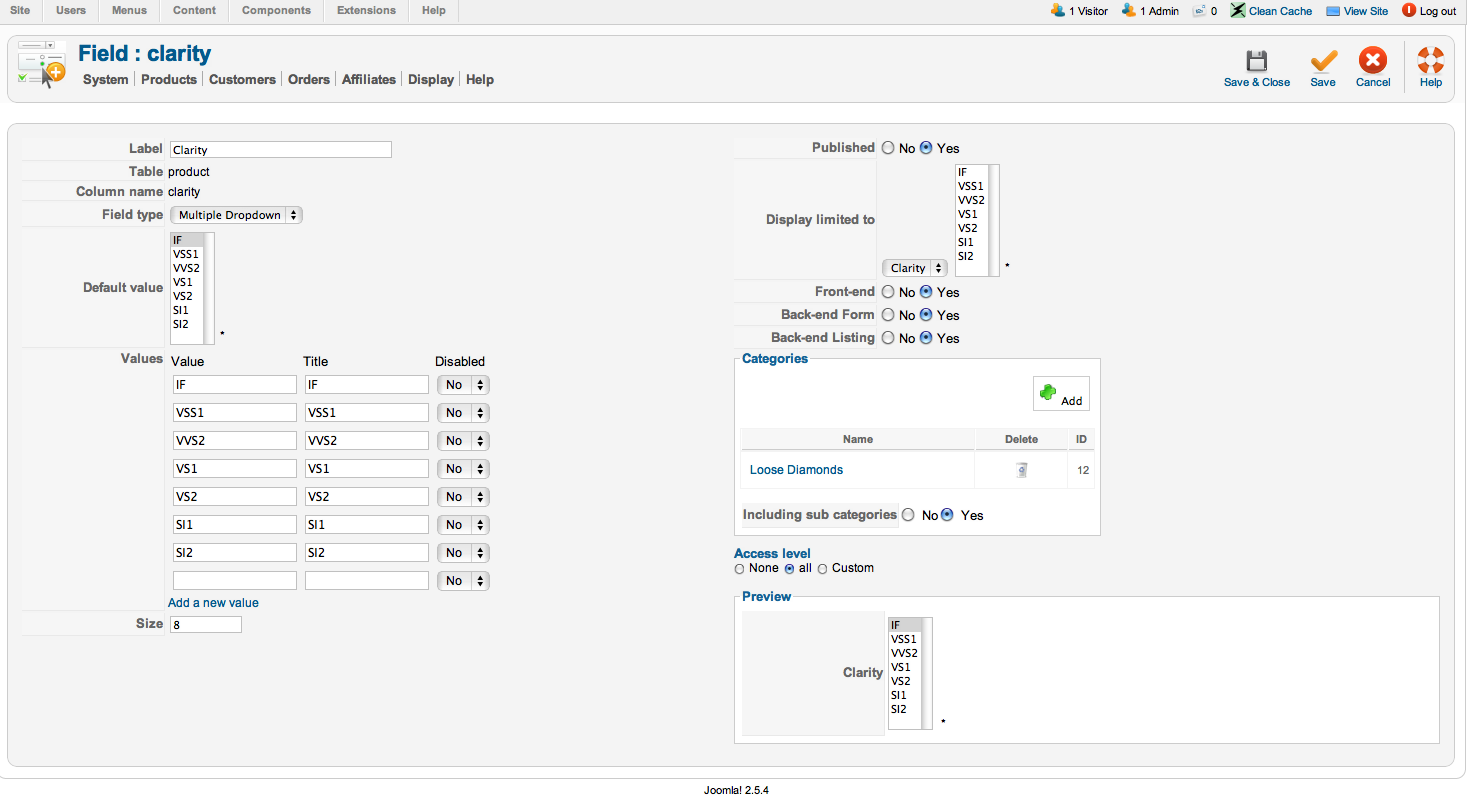Viewport: 1472px width, 797px height.
Task: Open the Disabled dropdown for value IF
Action: 463,385
